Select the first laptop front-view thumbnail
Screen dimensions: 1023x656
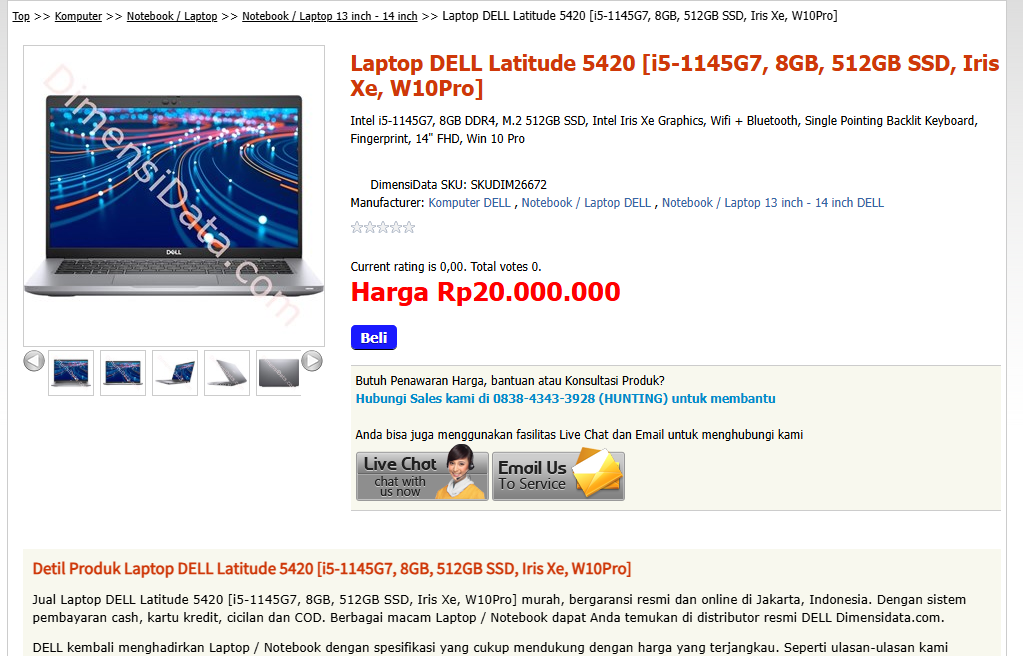click(71, 373)
